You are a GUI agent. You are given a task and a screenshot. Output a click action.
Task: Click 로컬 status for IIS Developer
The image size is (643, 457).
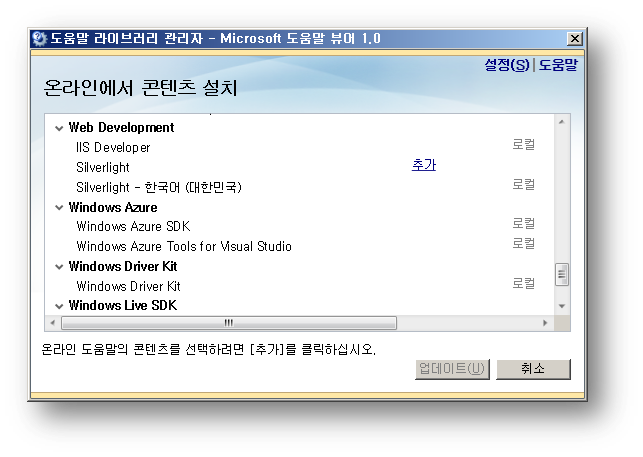click(x=524, y=144)
